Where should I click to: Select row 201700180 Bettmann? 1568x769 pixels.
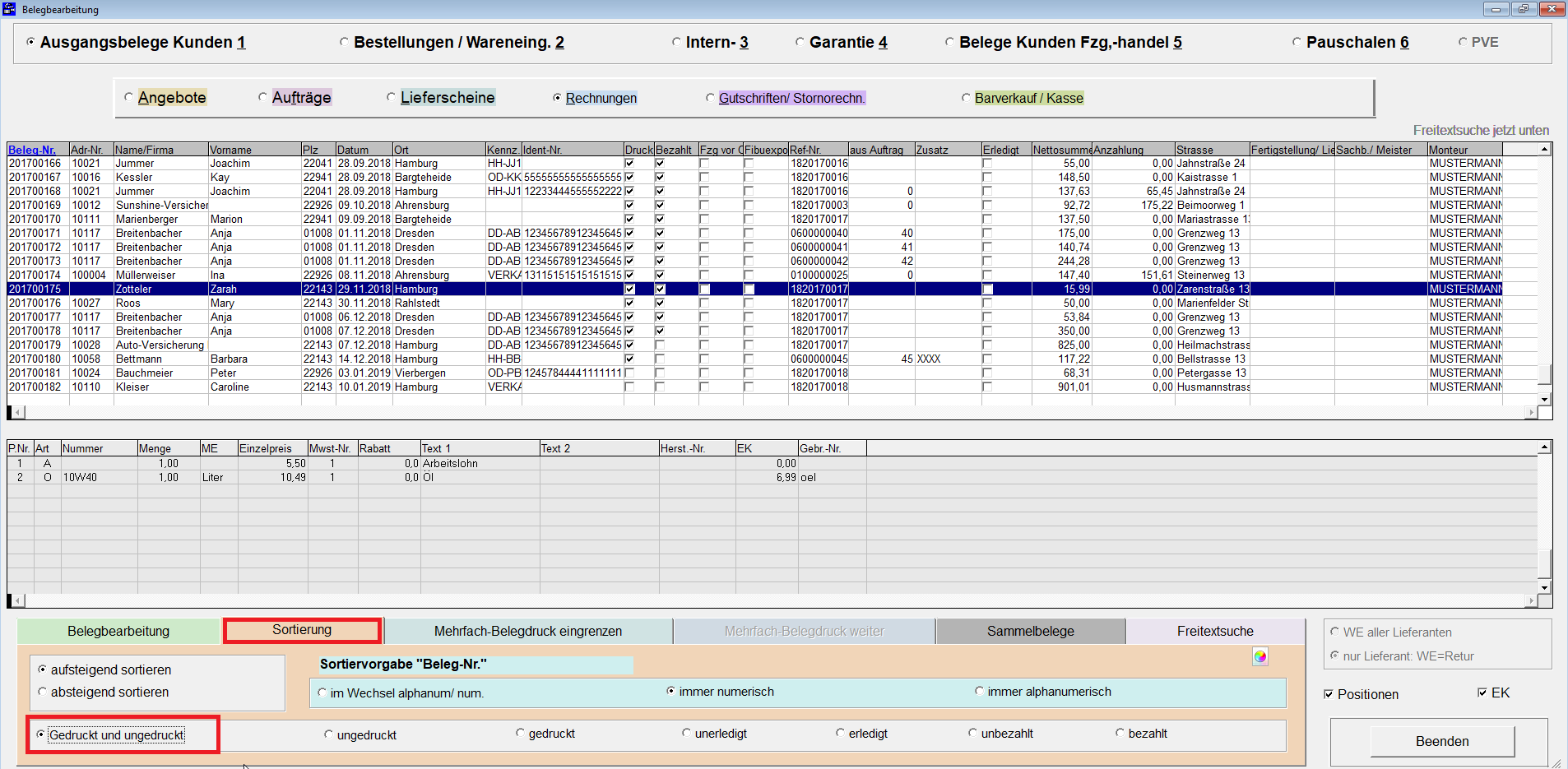(x=772, y=359)
